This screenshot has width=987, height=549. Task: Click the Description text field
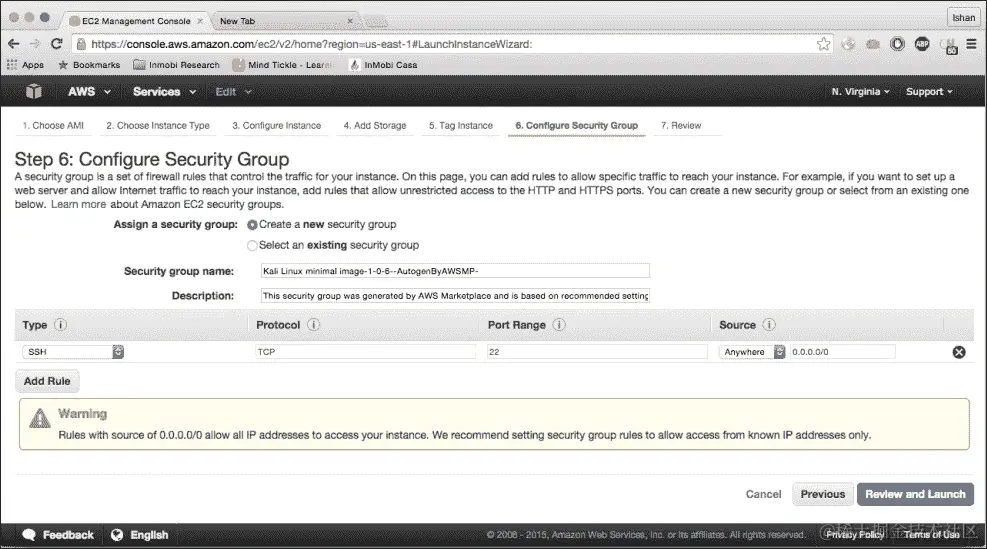pyautogui.click(x=455, y=296)
